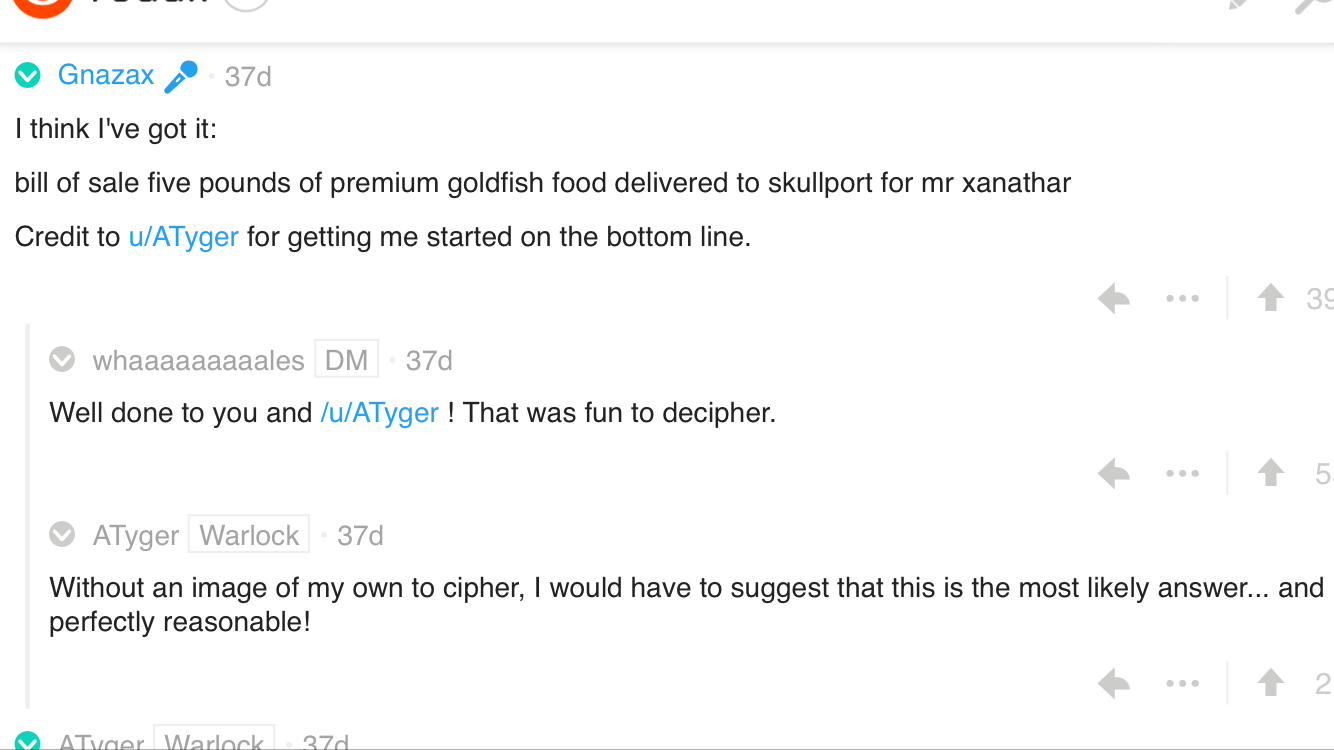Viewport: 1334px width, 750px height.
Task: Collapse Gnazax's comment with the green chevron
Action: point(28,75)
